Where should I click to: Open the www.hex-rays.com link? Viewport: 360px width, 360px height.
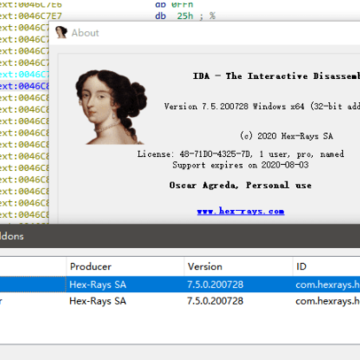[x=240, y=211]
